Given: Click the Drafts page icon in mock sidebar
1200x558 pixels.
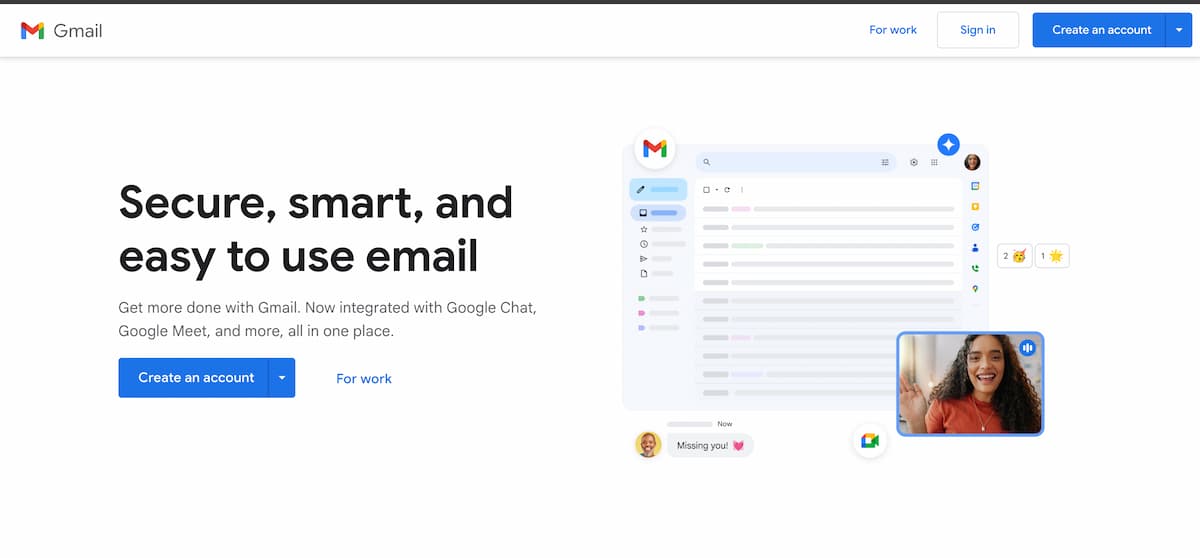Looking at the screenshot, I should pyautogui.click(x=643, y=273).
